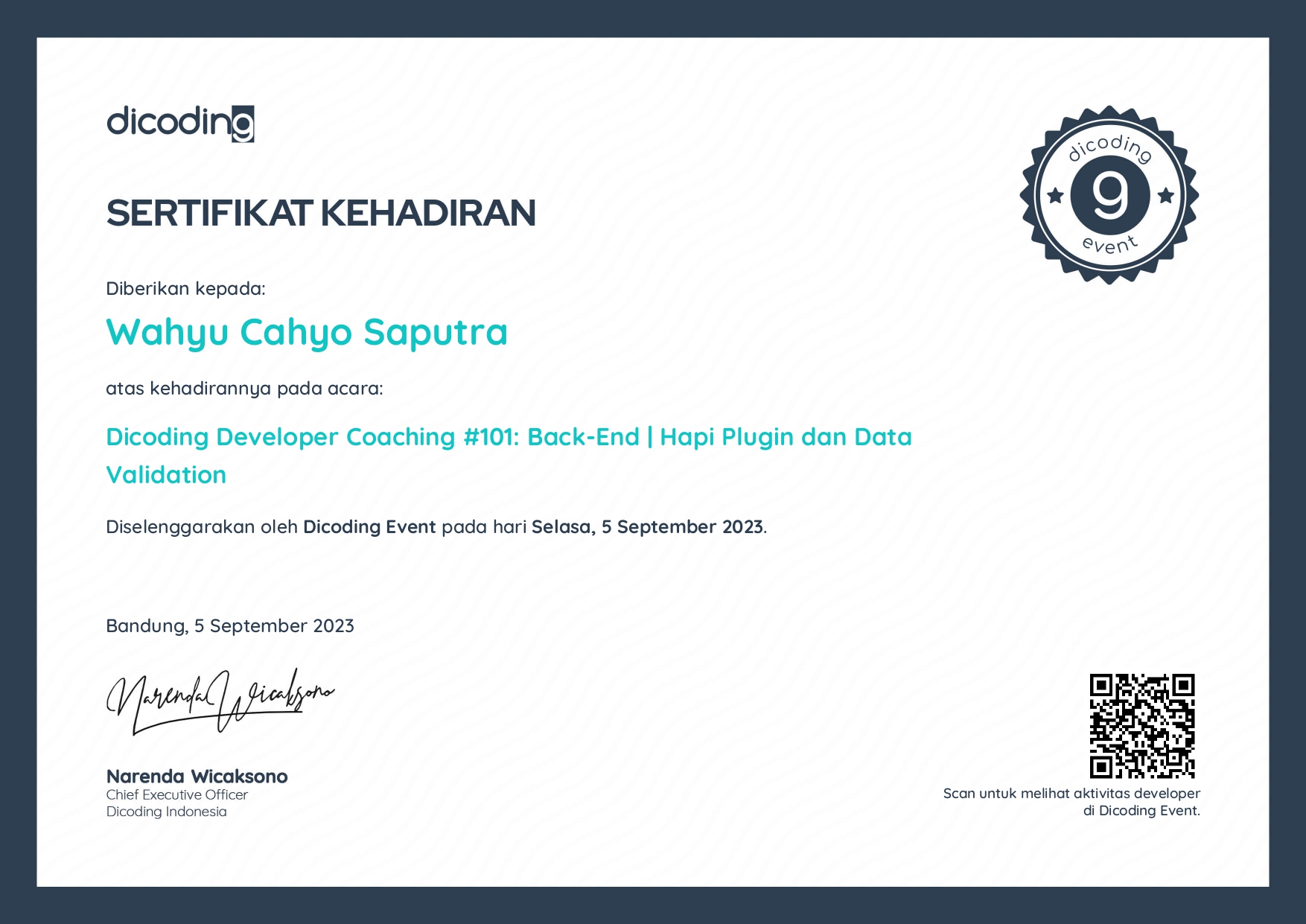Viewport: 1306px width, 924px height.
Task: Click the left star in the badge
Action: point(1055,196)
